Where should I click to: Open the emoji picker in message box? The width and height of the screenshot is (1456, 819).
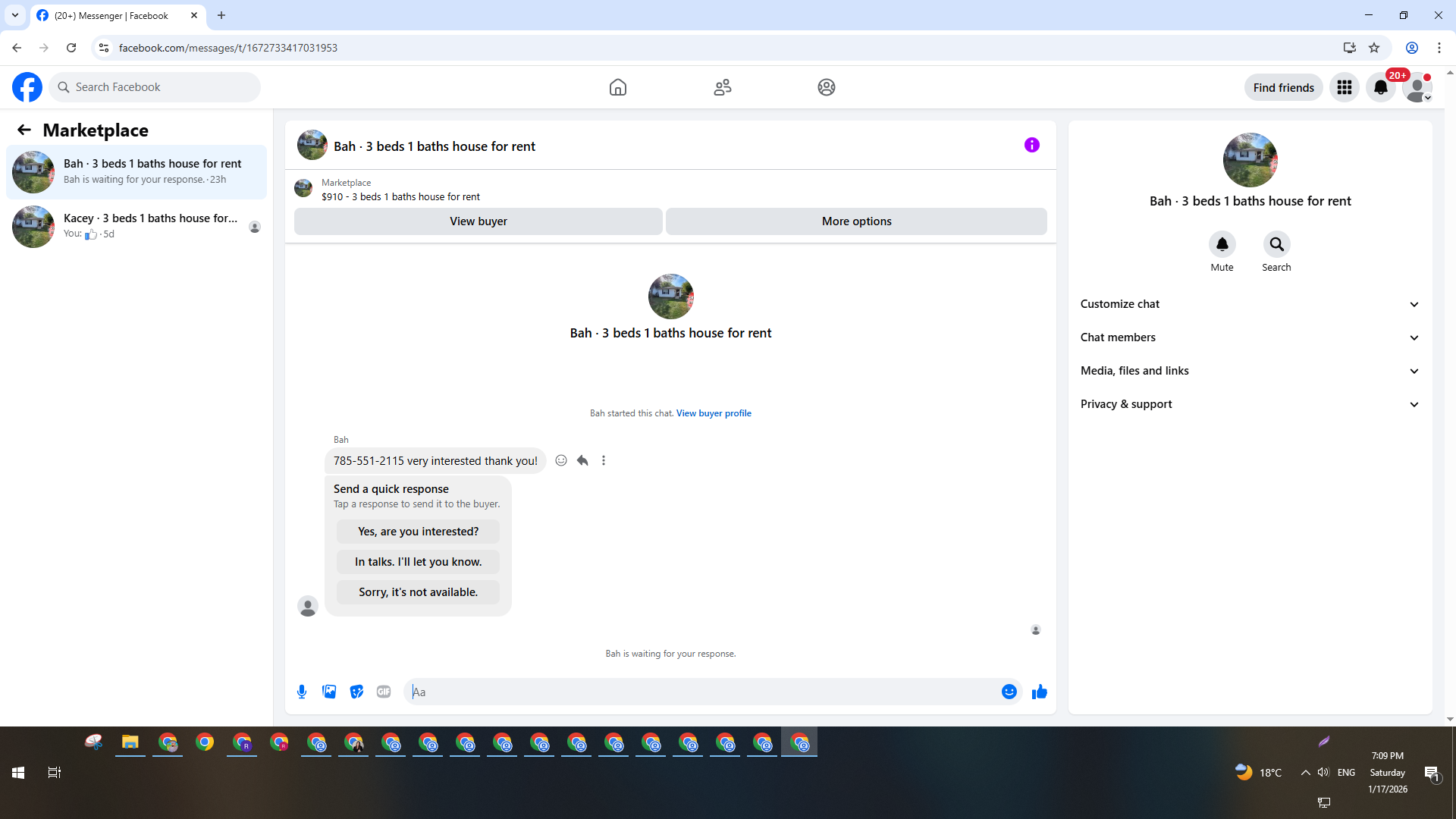tap(1009, 692)
